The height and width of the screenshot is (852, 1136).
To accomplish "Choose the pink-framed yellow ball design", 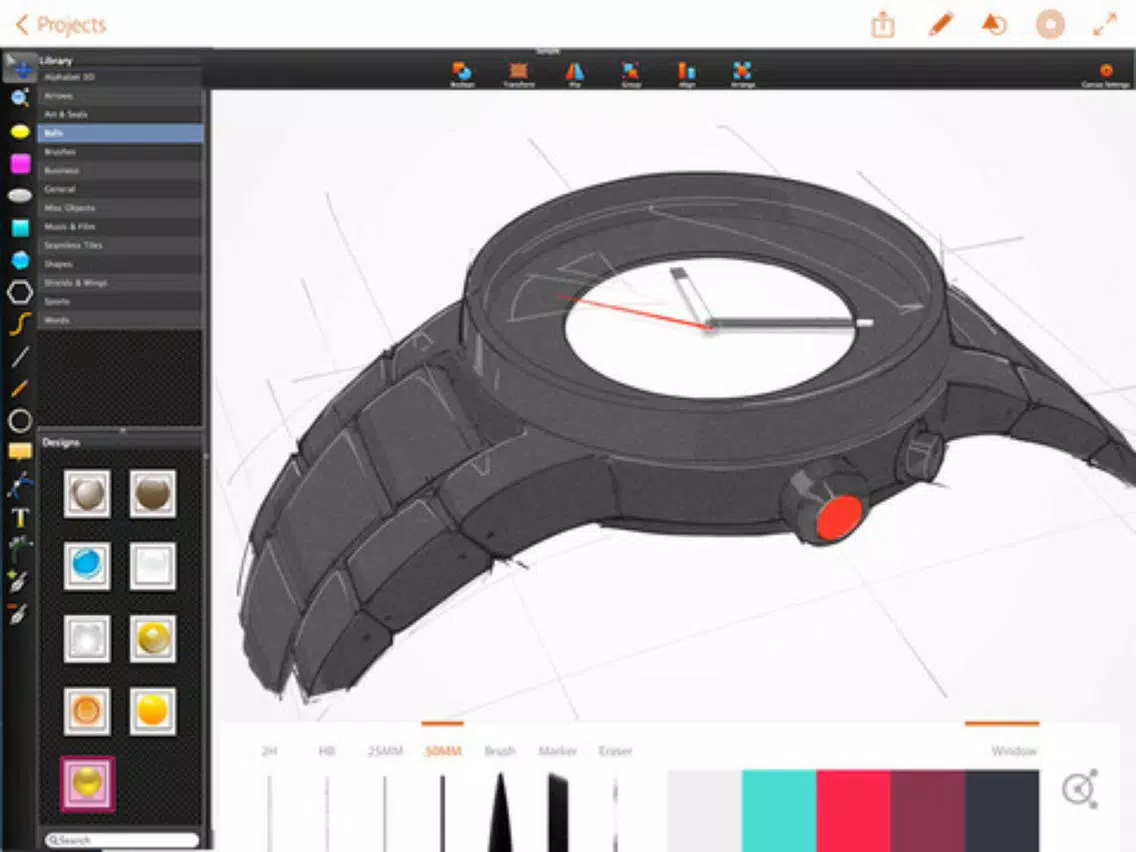I will click(x=87, y=784).
